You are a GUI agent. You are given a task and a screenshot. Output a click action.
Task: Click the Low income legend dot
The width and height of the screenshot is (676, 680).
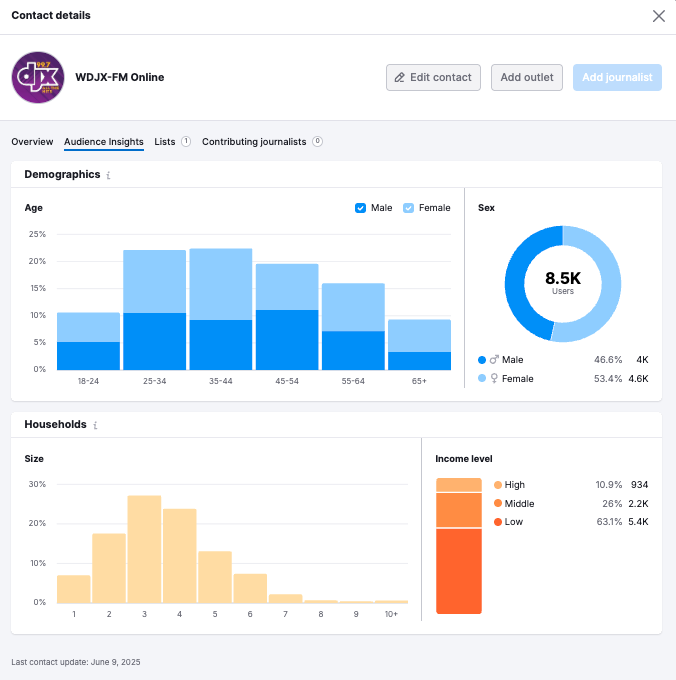pyautogui.click(x=498, y=522)
